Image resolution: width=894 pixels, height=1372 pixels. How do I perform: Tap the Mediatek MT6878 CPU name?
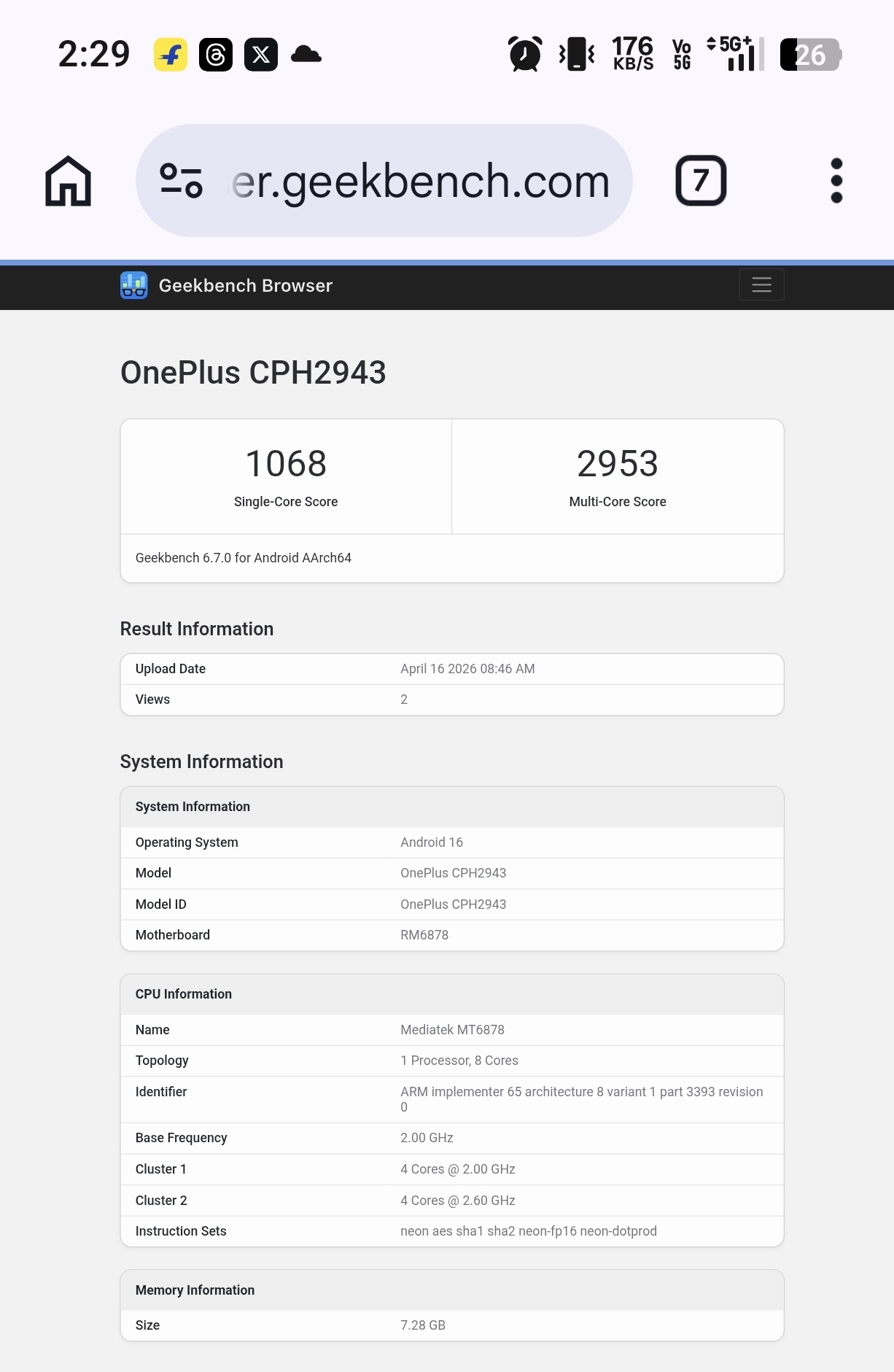click(452, 1030)
